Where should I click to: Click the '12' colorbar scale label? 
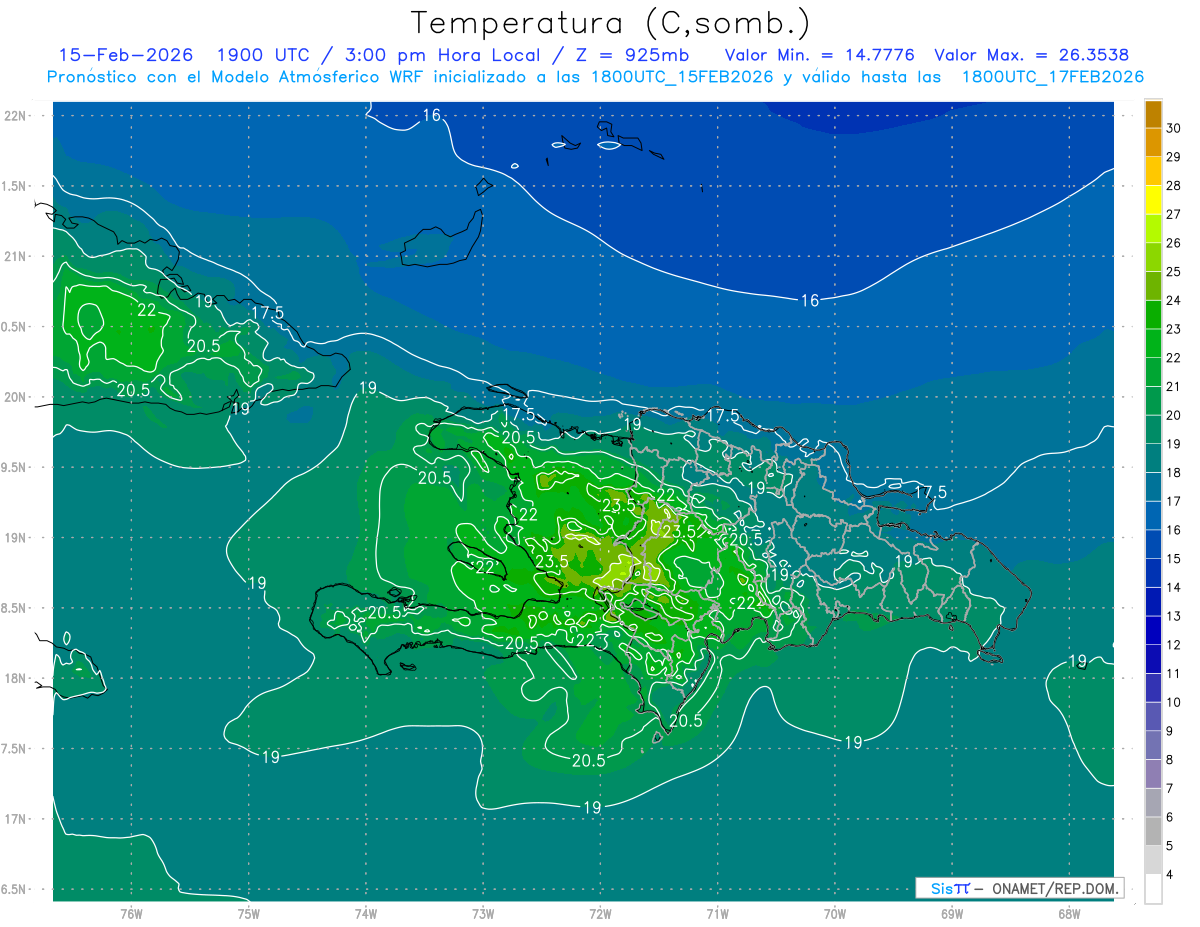coord(1174,645)
